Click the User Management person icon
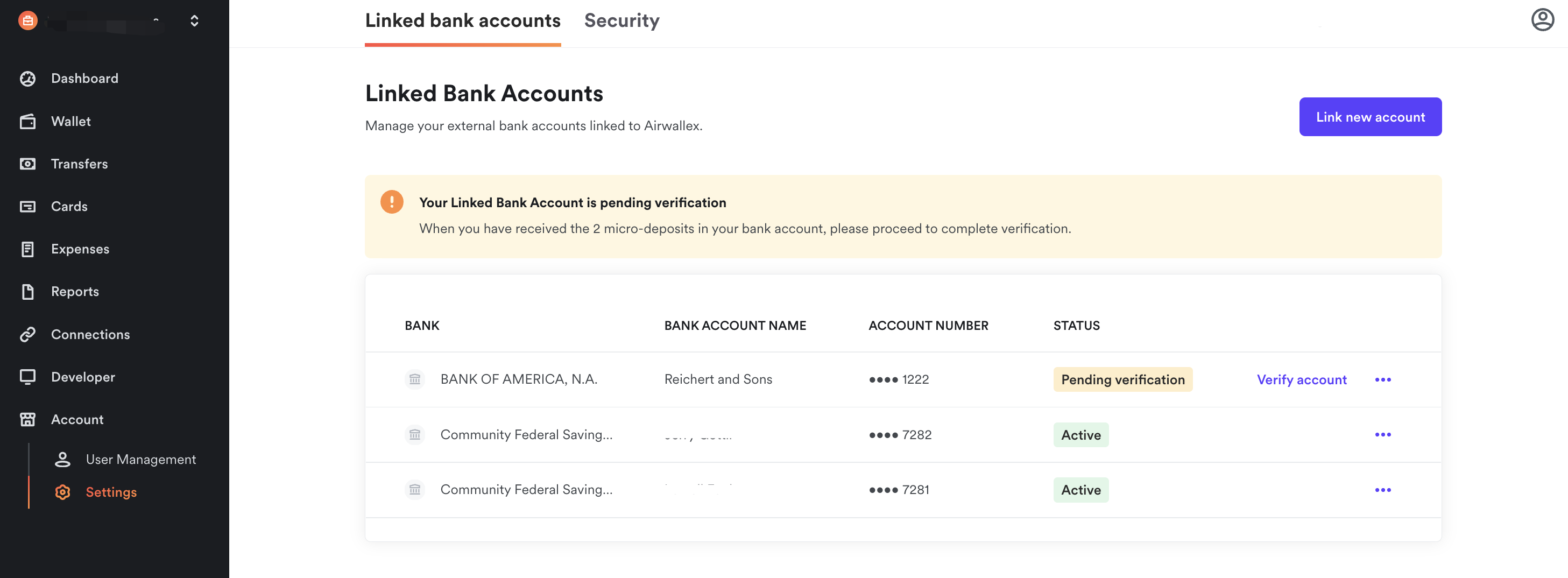 click(63, 459)
